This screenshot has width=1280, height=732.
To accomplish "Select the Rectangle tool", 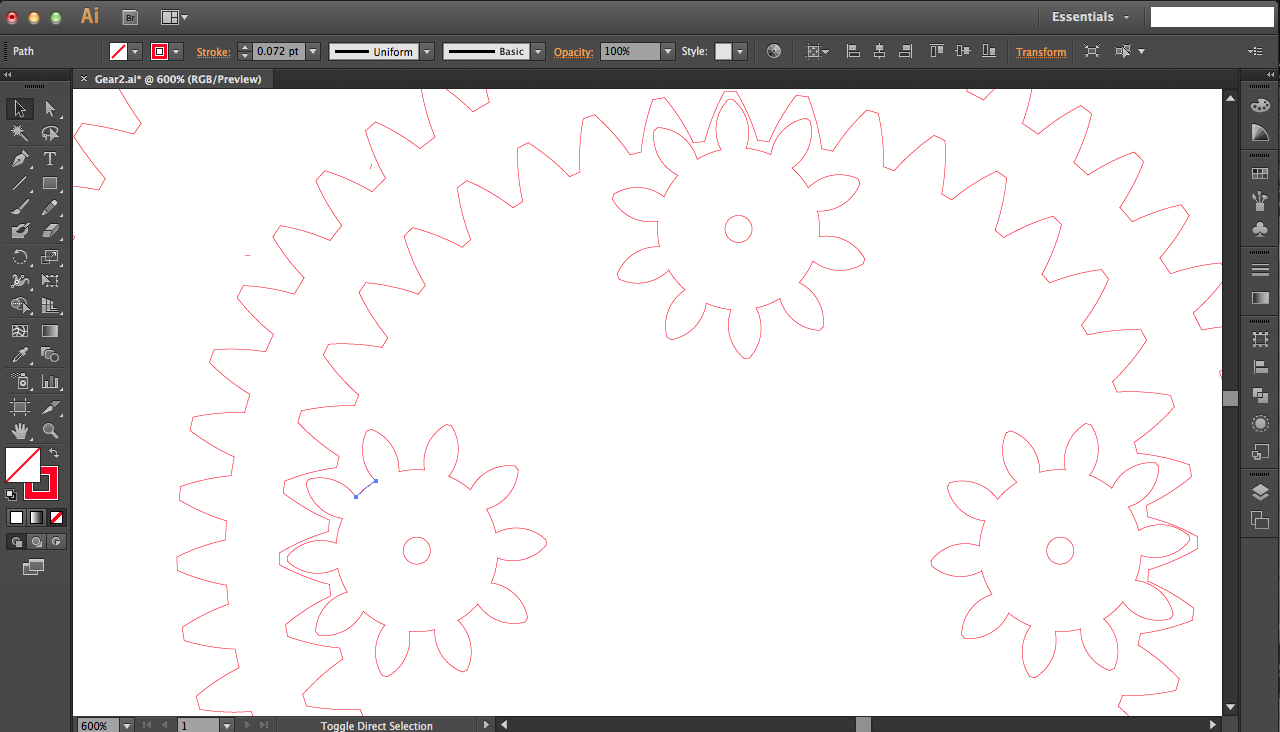I will click(50, 184).
